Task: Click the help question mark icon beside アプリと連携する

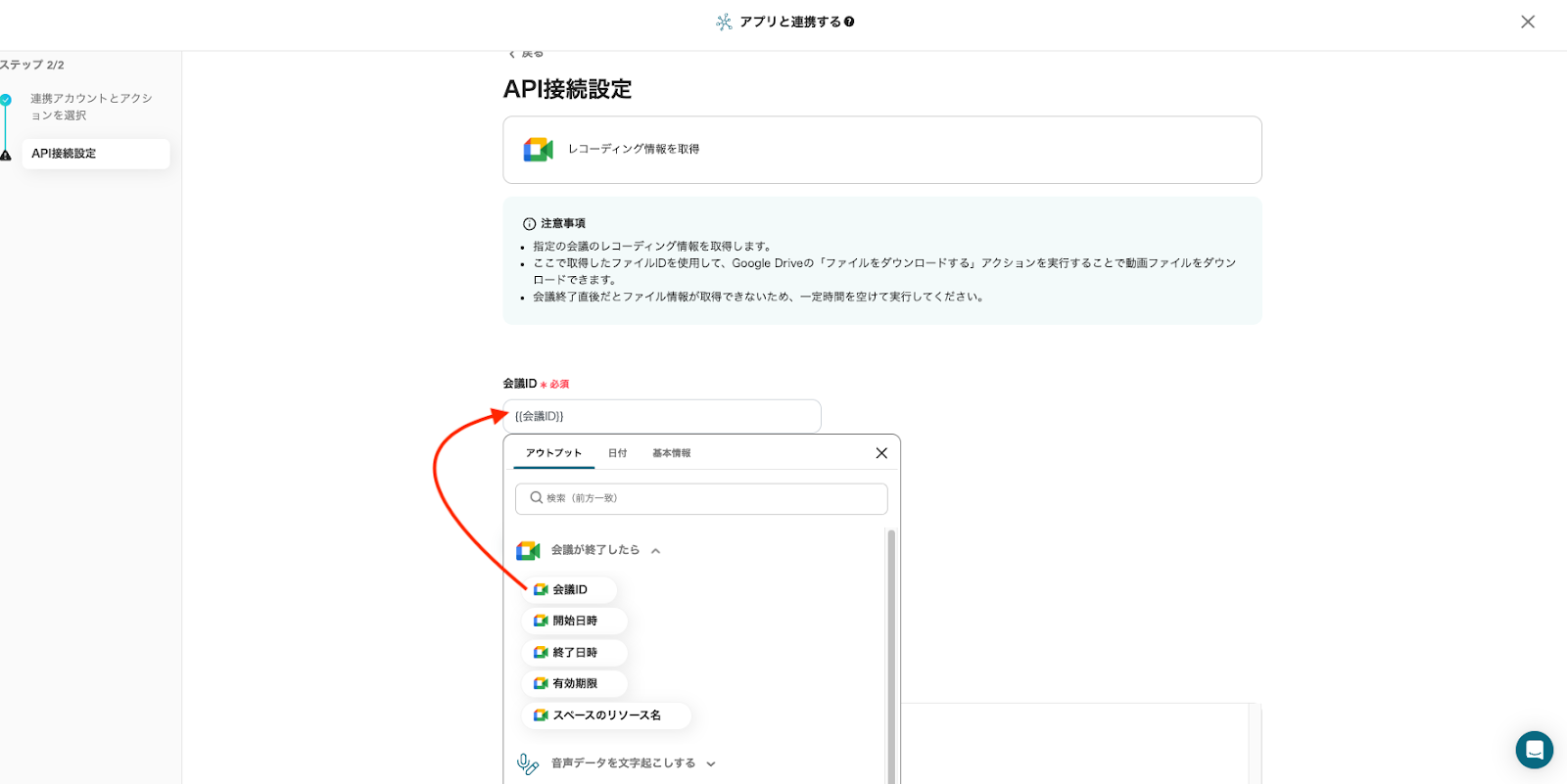Action: [x=849, y=22]
